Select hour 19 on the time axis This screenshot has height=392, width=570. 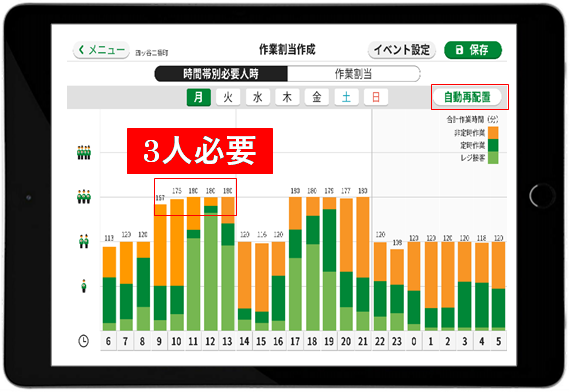tap(329, 341)
